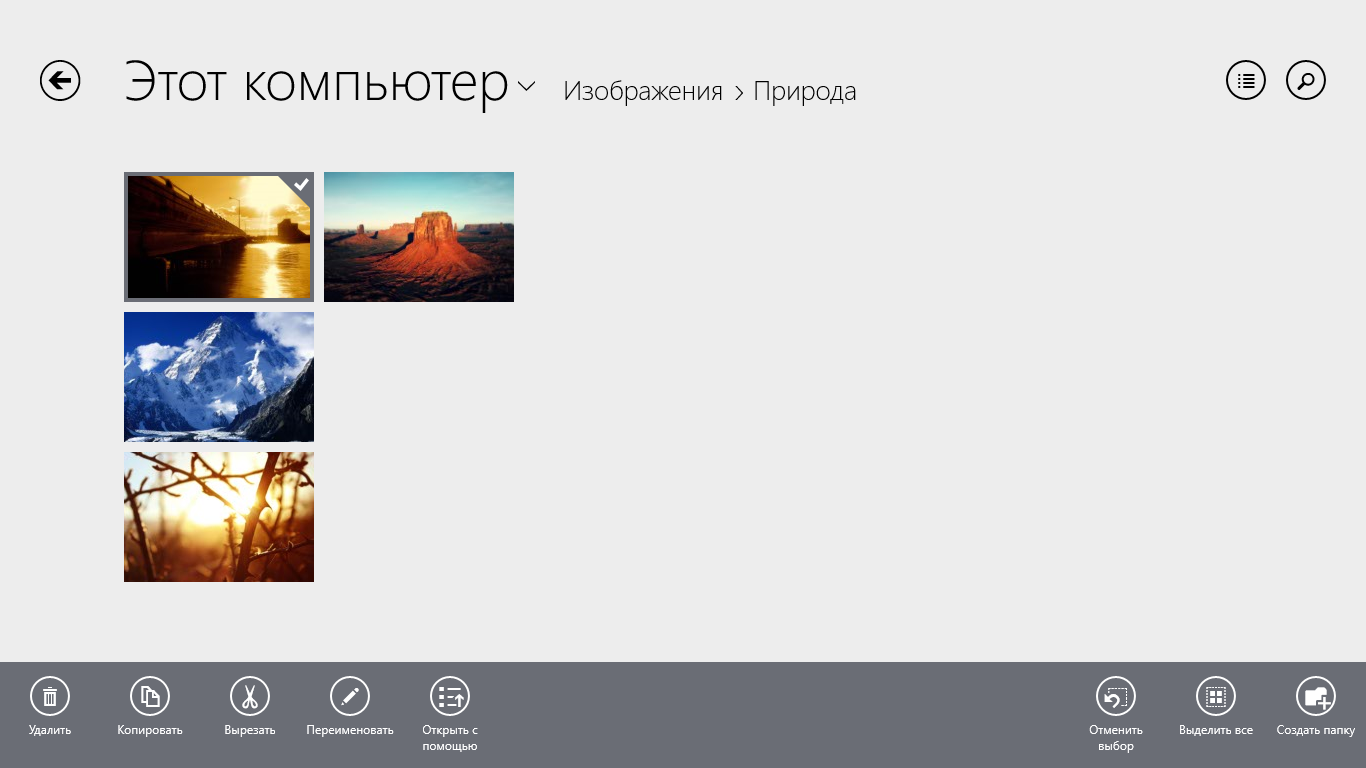Viewport: 1366px width, 768px height.
Task: Click the Отменить выбор icon
Action: coord(1116,696)
